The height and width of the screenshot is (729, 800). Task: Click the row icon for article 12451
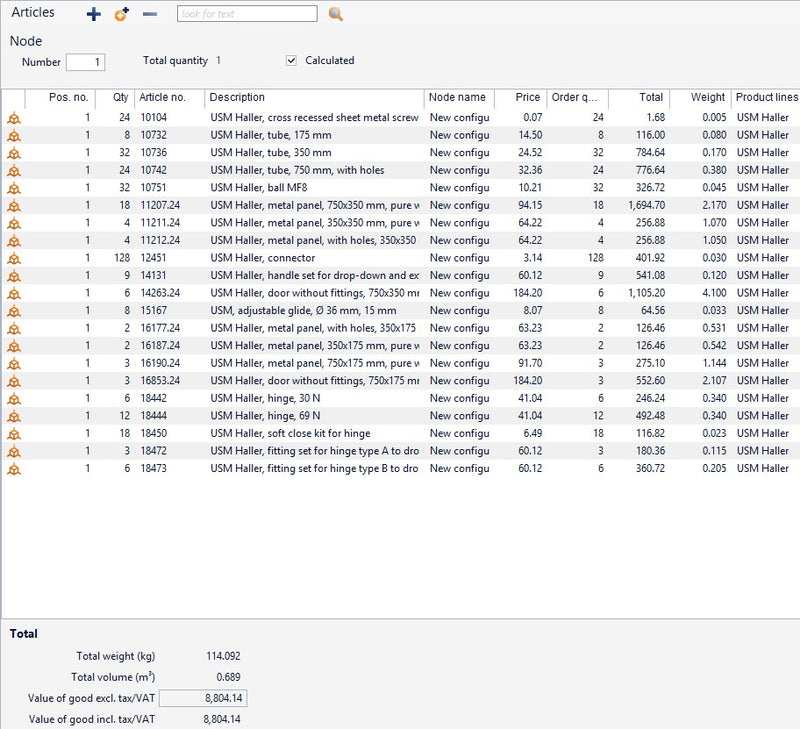[x=14, y=259]
